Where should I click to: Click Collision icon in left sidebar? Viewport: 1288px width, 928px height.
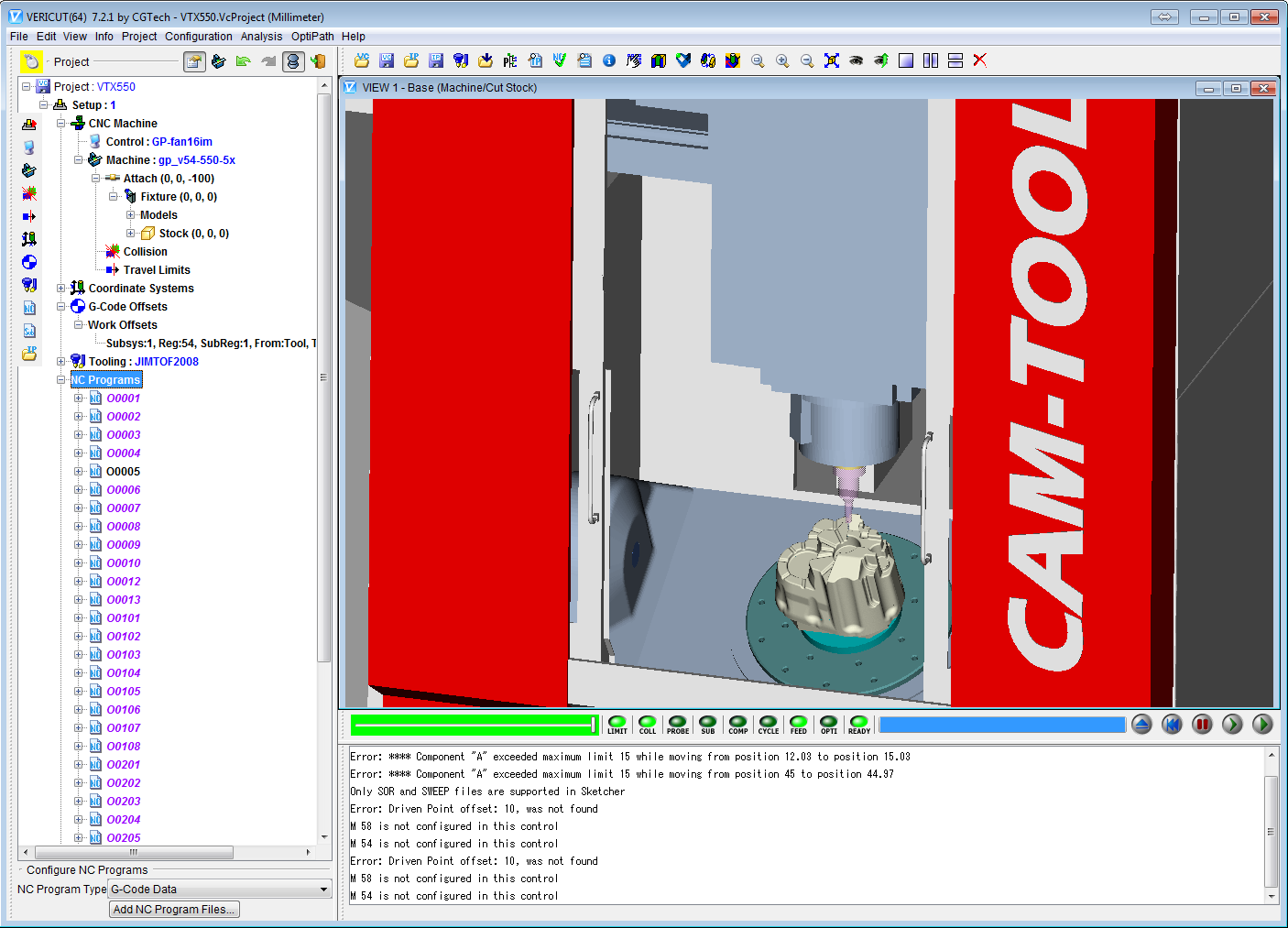coord(29,193)
